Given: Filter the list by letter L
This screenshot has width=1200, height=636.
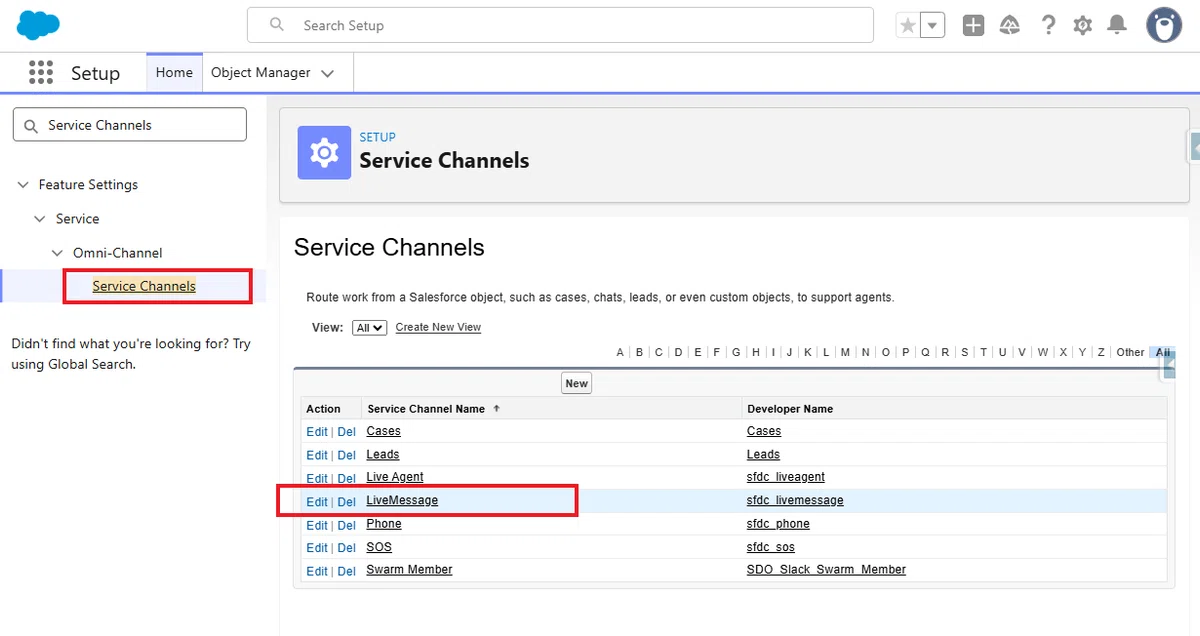Looking at the screenshot, I should [x=826, y=352].
